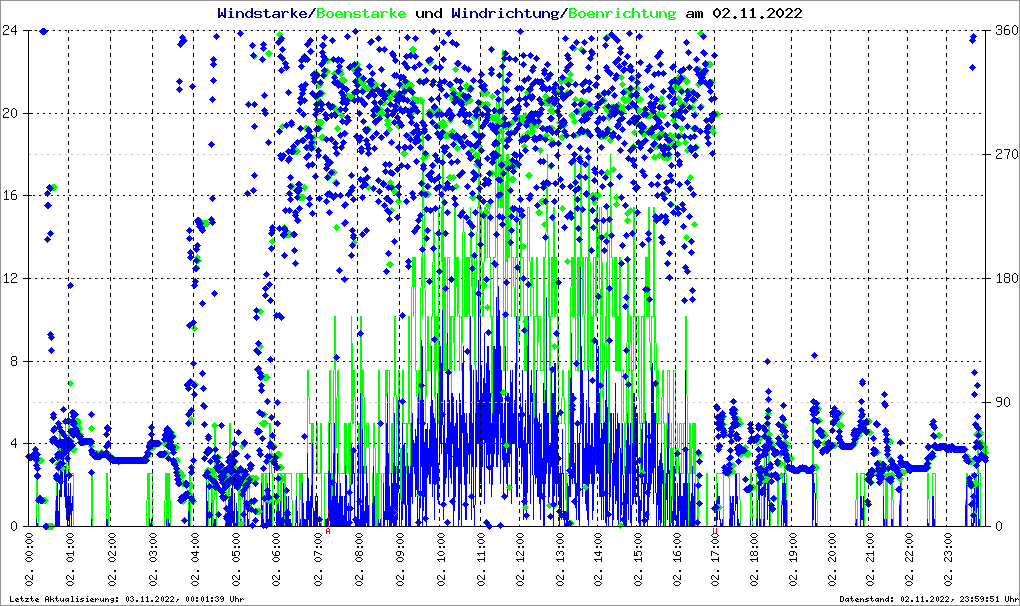Click the time label '02. 23:00'

948,559
